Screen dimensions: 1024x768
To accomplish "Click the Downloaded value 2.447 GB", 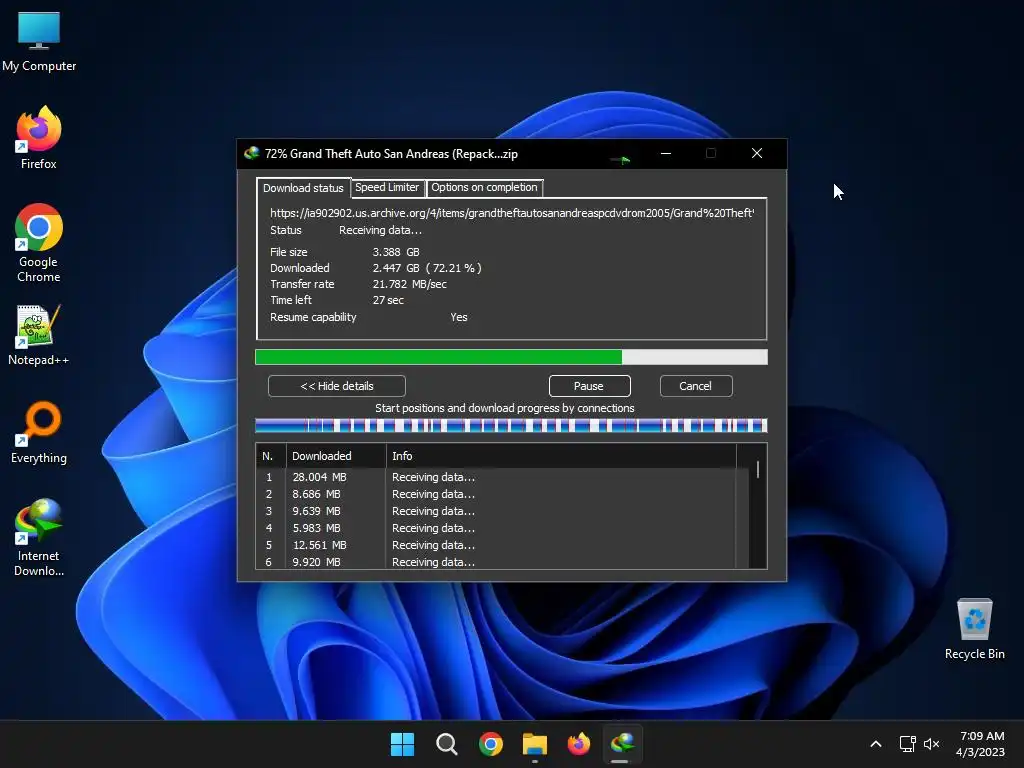I will (x=427, y=268).
